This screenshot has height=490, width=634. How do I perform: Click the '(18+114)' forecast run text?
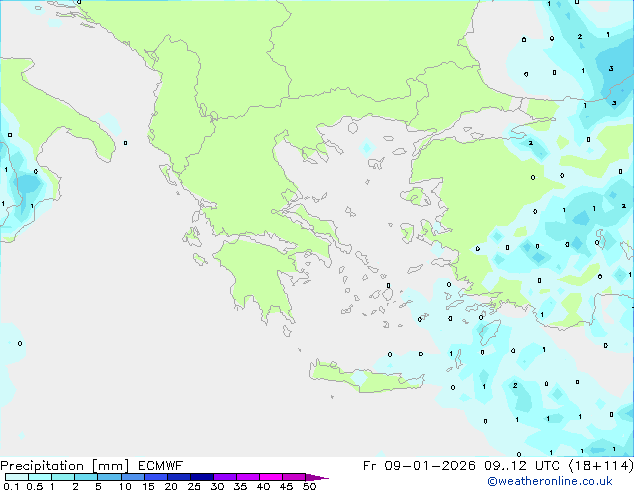tap(601, 466)
